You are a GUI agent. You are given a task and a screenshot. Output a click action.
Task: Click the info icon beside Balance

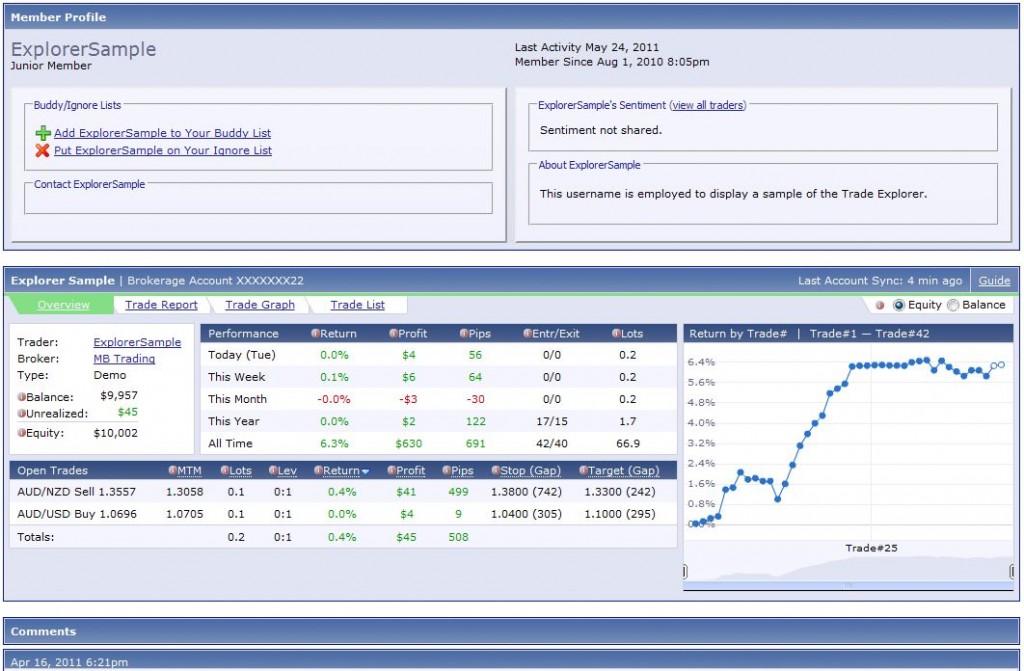pyautogui.click(x=21, y=397)
